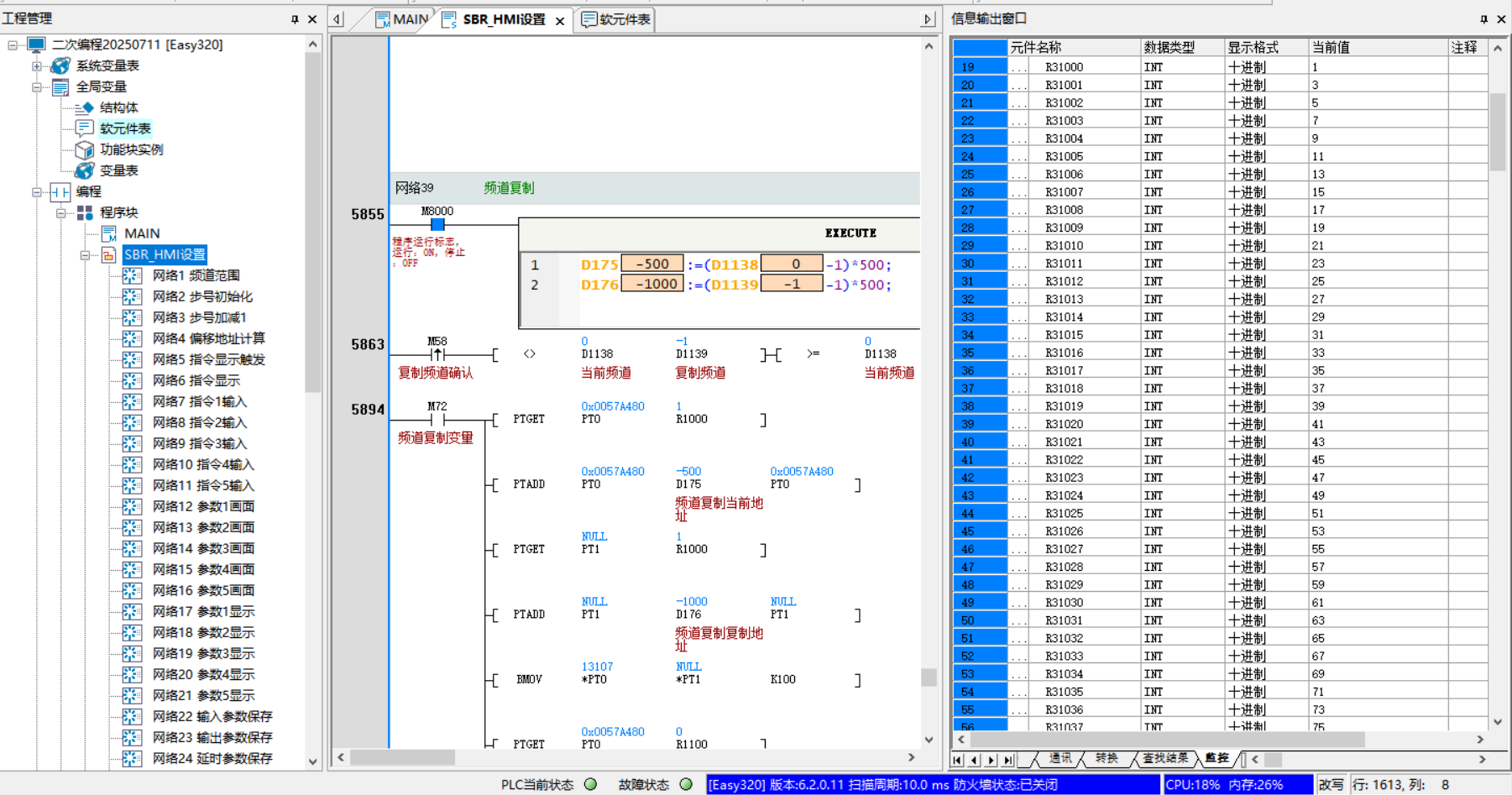
Task: Click the 网络4 偏移地址计算 network icon
Action: pos(132,338)
